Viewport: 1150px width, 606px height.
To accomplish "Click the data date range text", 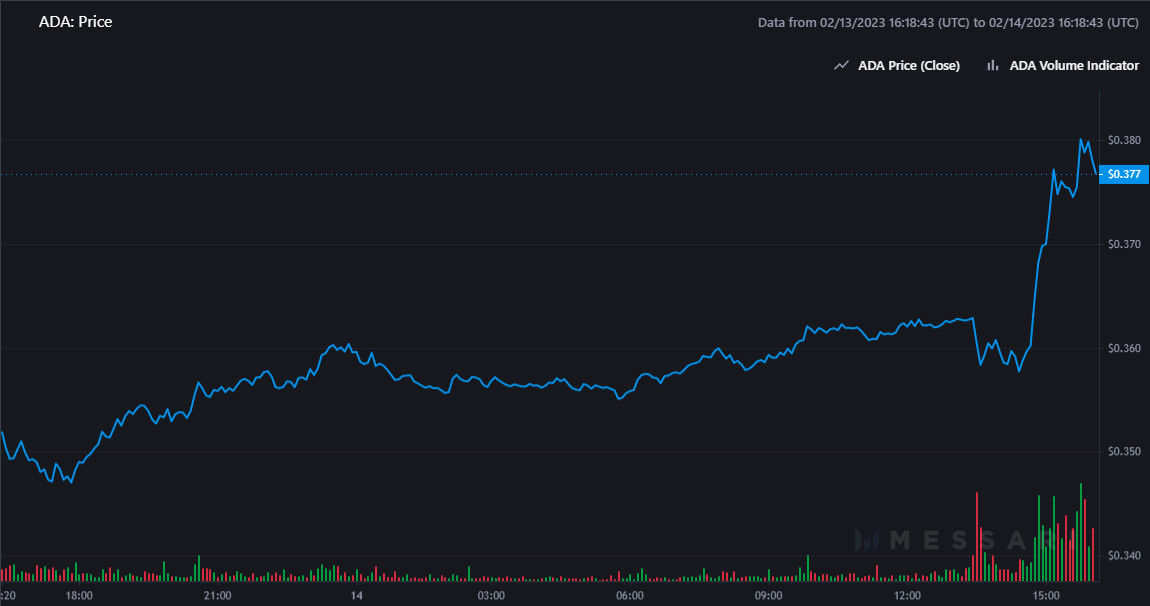I will [948, 23].
